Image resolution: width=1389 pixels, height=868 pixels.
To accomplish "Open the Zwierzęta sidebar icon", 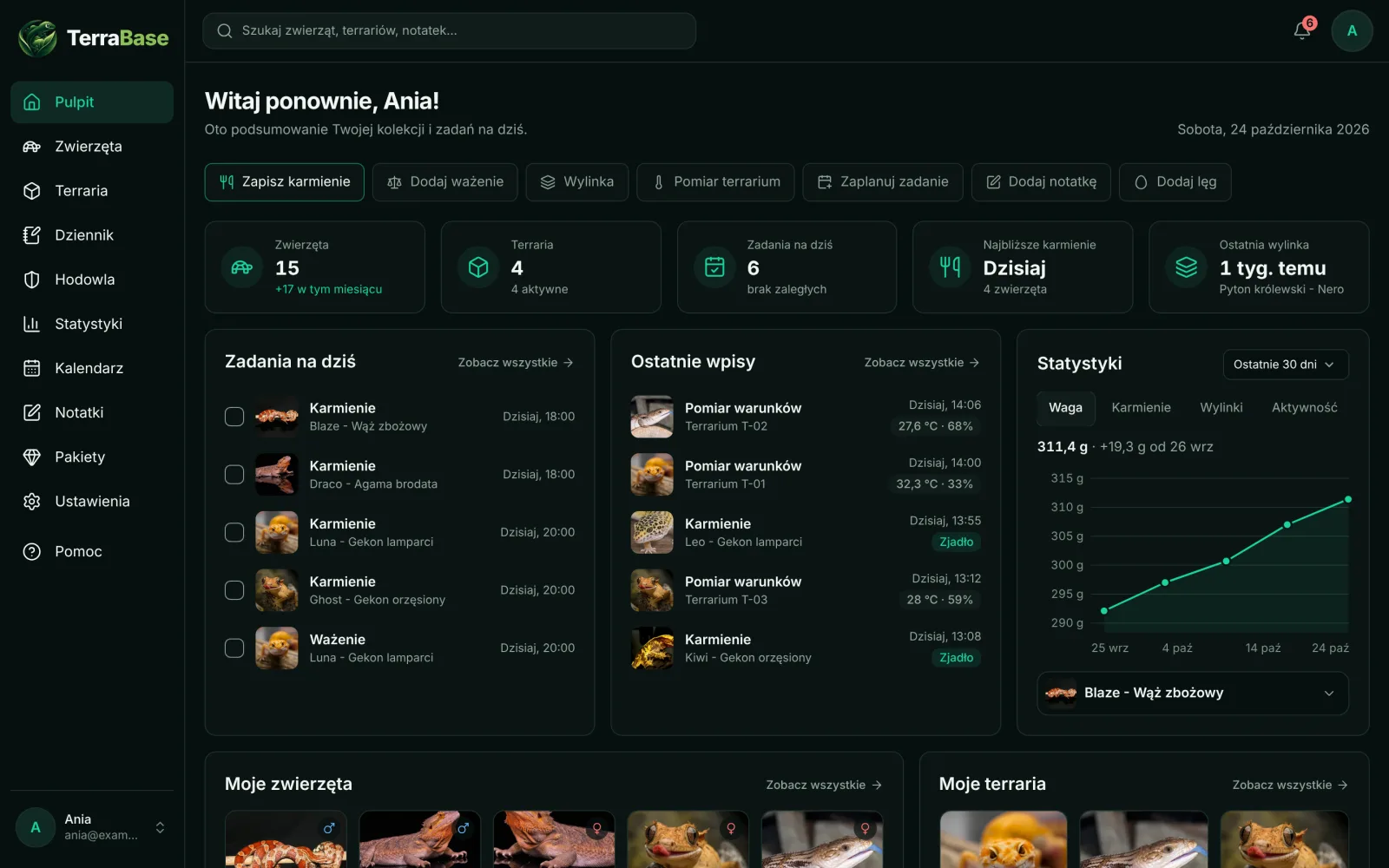I will tap(32, 147).
